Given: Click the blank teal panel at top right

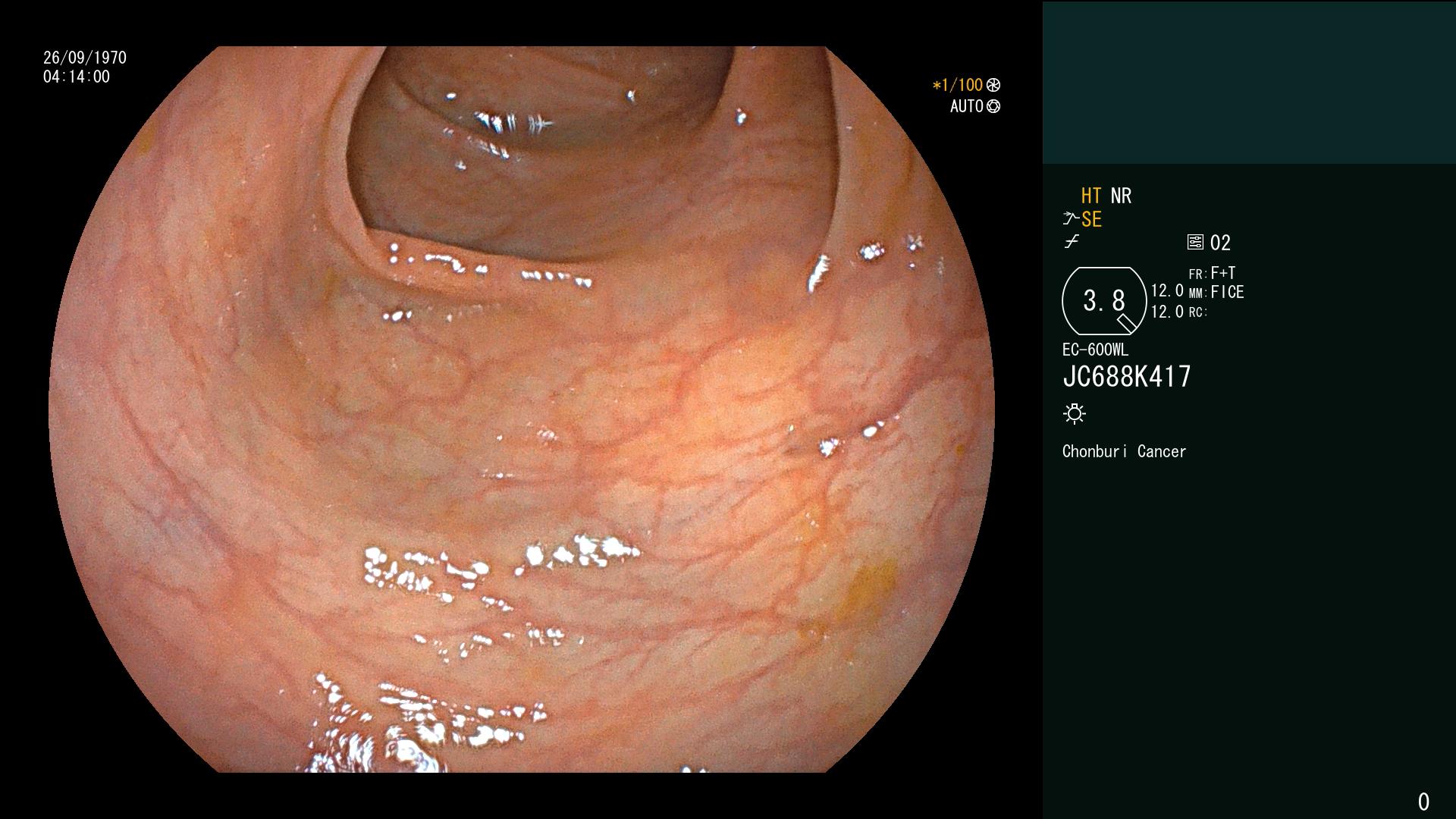Looking at the screenshot, I should [1249, 82].
